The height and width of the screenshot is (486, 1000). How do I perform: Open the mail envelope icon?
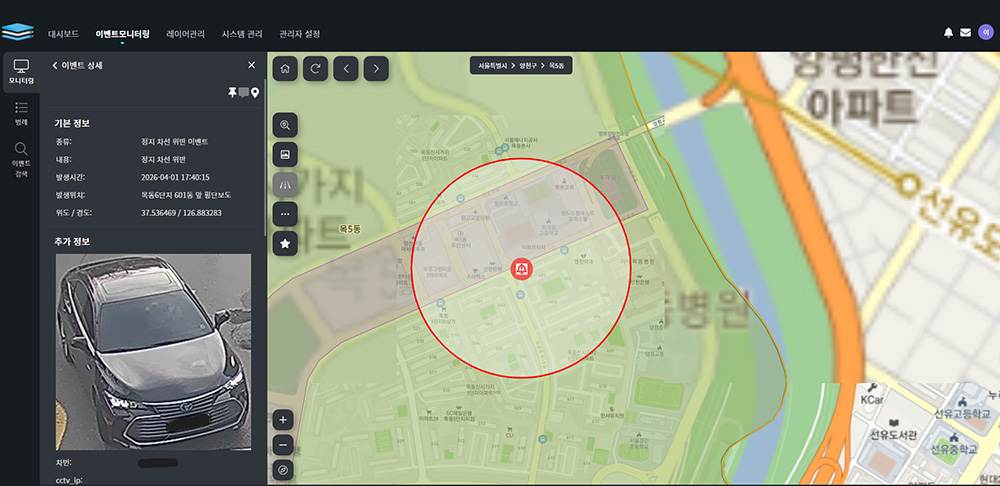(965, 33)
